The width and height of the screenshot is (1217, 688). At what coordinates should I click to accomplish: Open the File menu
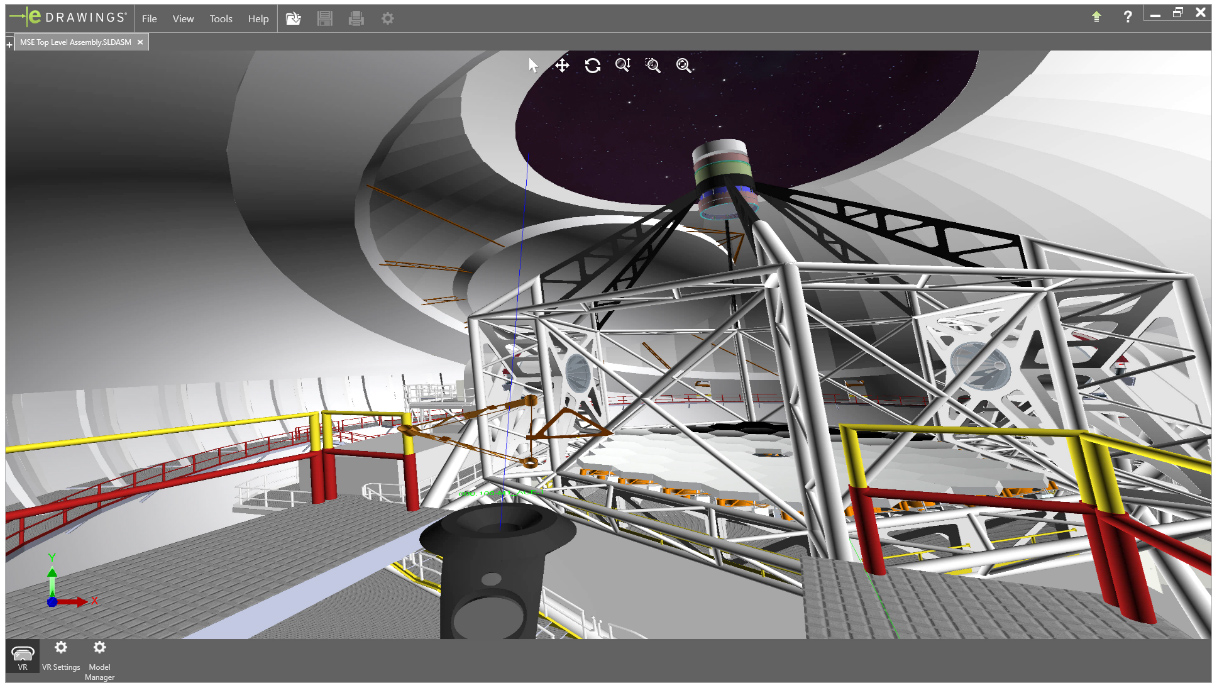point(148,17)
